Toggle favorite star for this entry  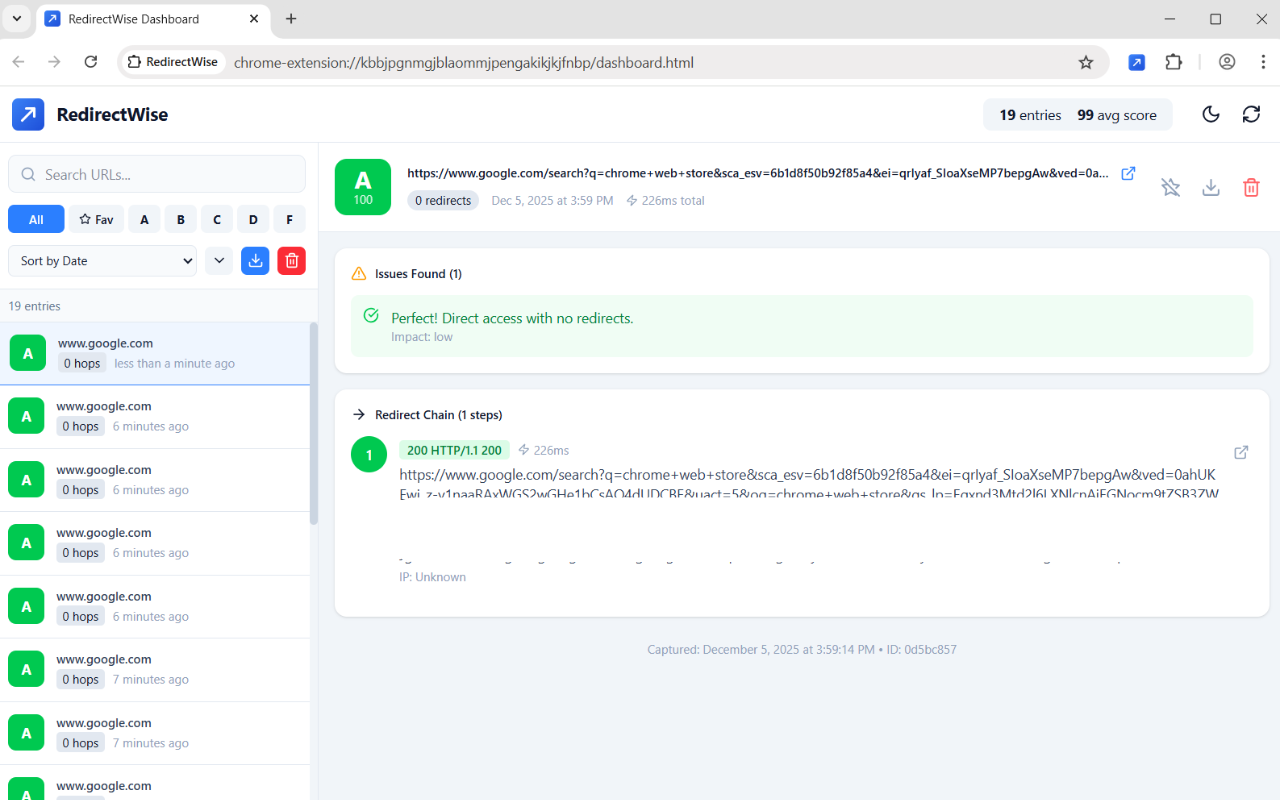click(x=1171, y=187)
